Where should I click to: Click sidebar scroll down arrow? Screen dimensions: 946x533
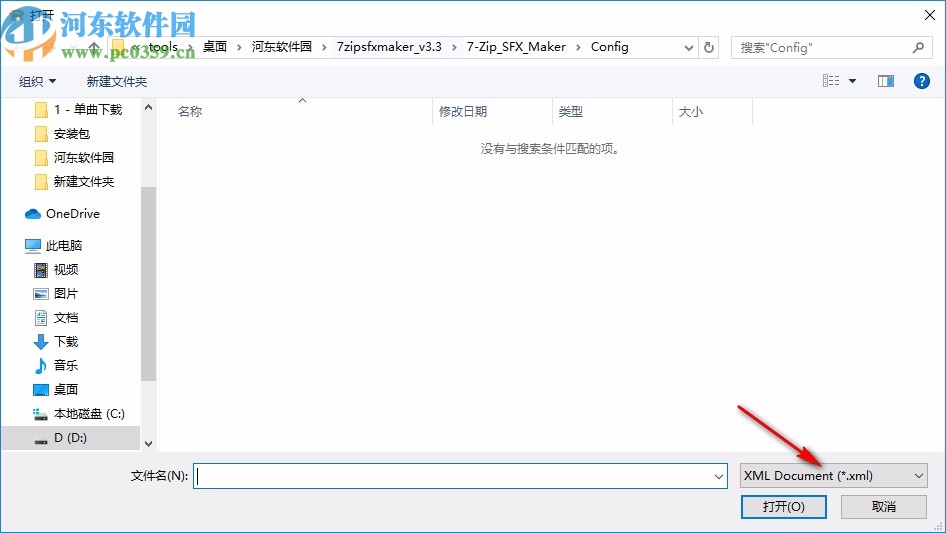point(148,444)
